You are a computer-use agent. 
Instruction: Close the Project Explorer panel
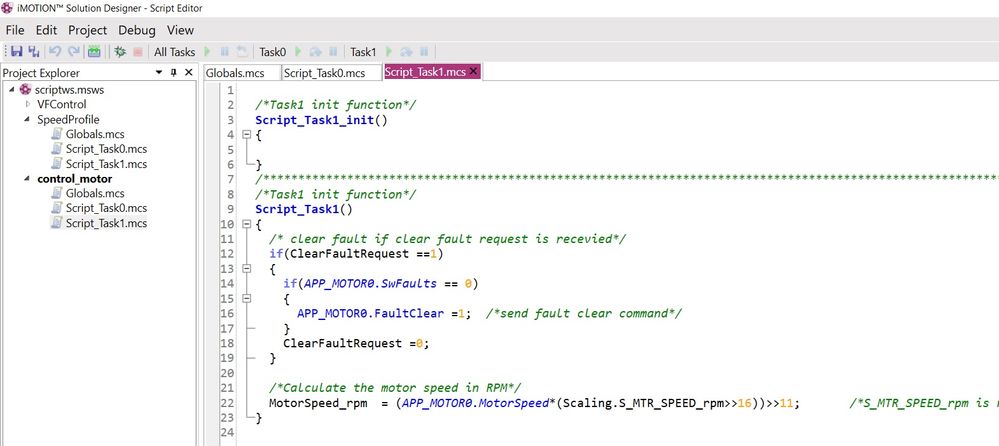(188, 73)
